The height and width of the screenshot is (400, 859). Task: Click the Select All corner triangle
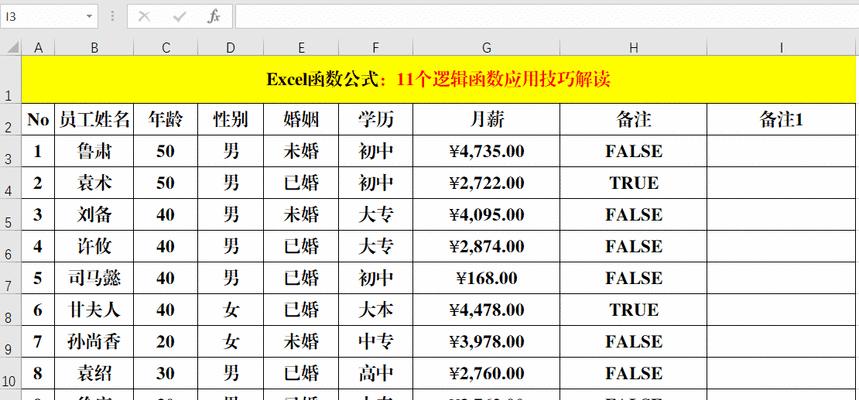[11, 48]
